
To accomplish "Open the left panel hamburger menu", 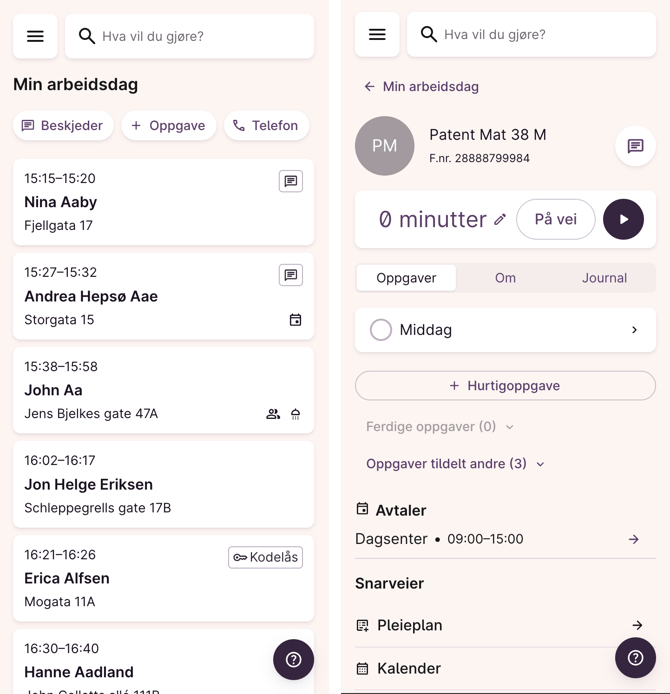I will click(35, 36).
